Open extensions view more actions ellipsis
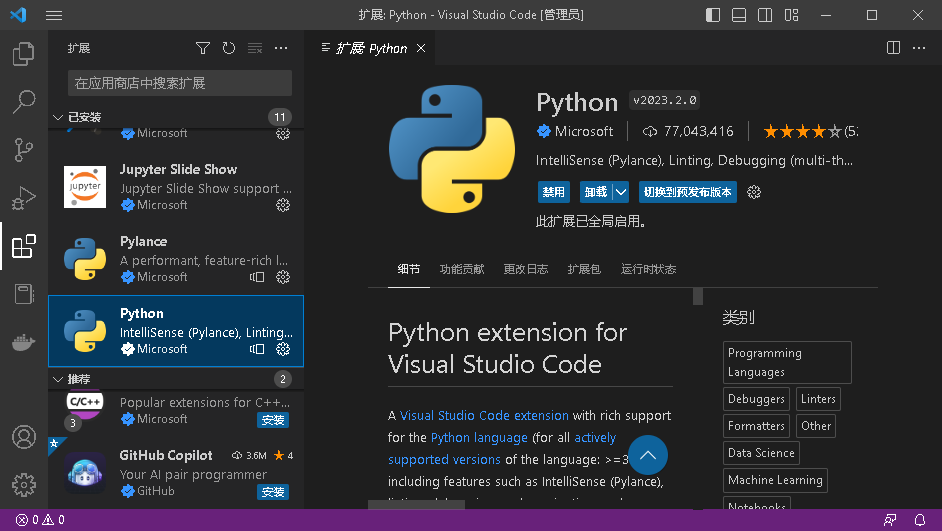Viewport: 942px width, 531px height. 281,48
